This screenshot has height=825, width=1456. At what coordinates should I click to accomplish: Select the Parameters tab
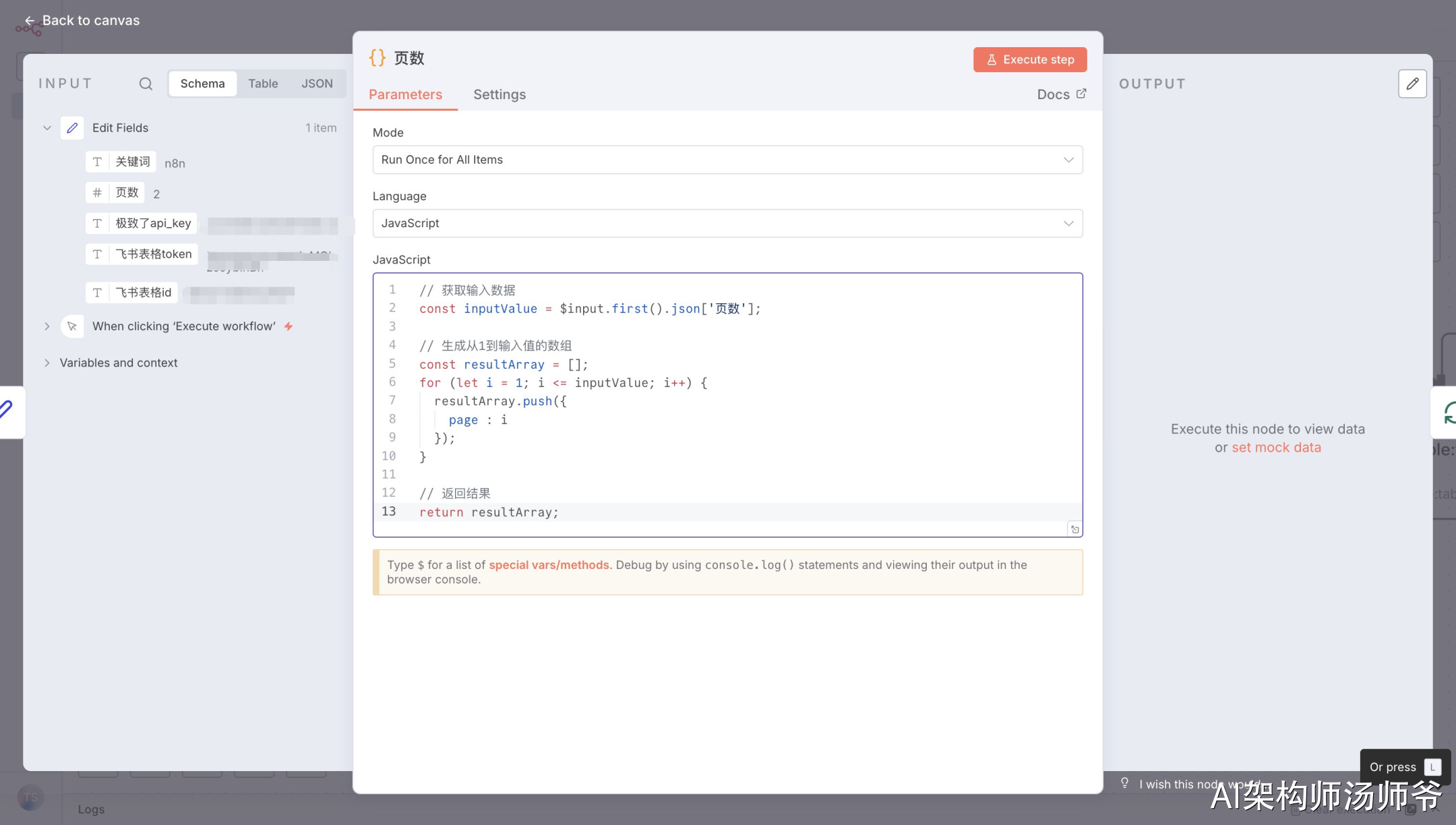(x=405, y=94)
